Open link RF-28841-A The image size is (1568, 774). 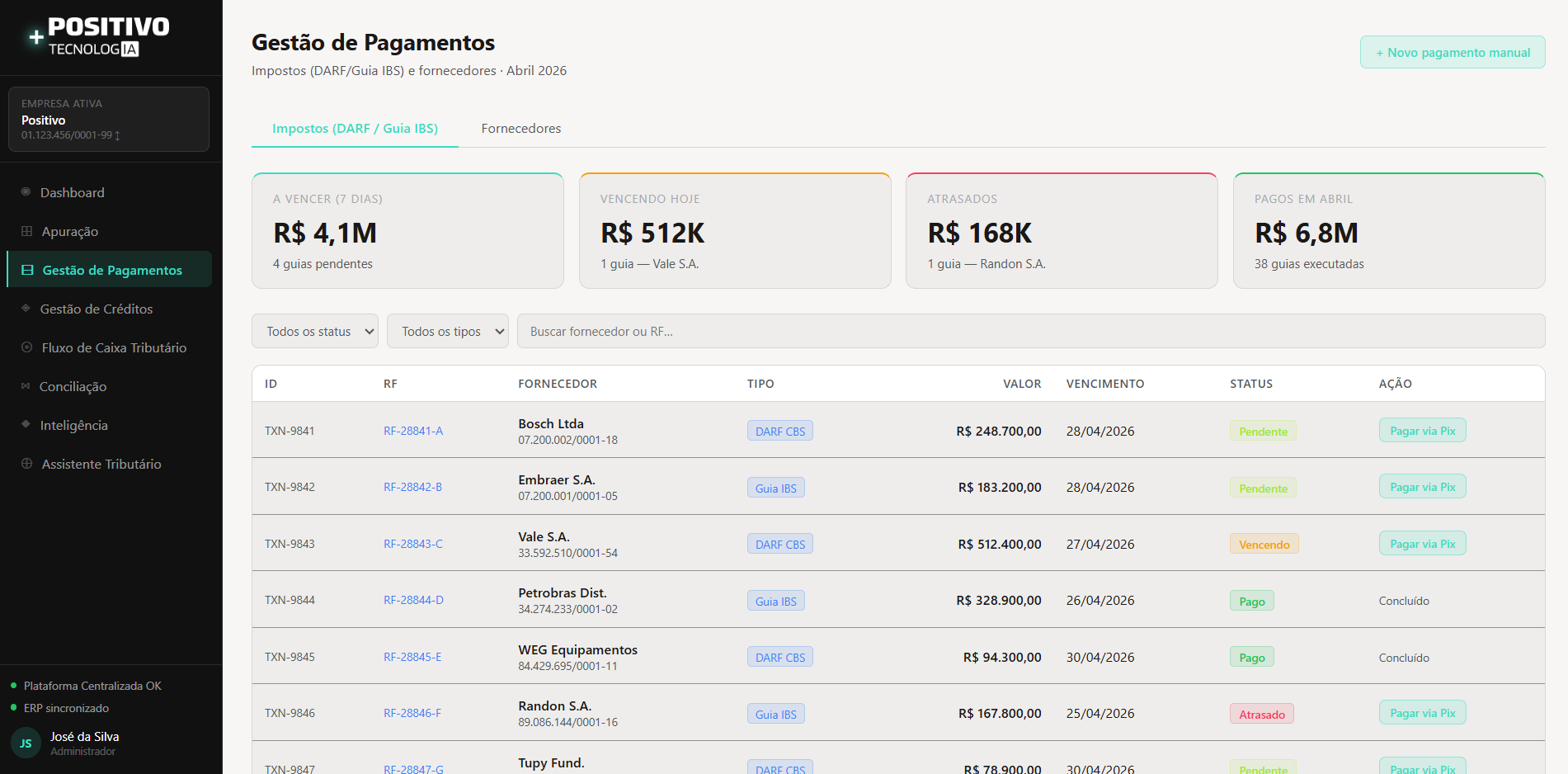[413, 431]
